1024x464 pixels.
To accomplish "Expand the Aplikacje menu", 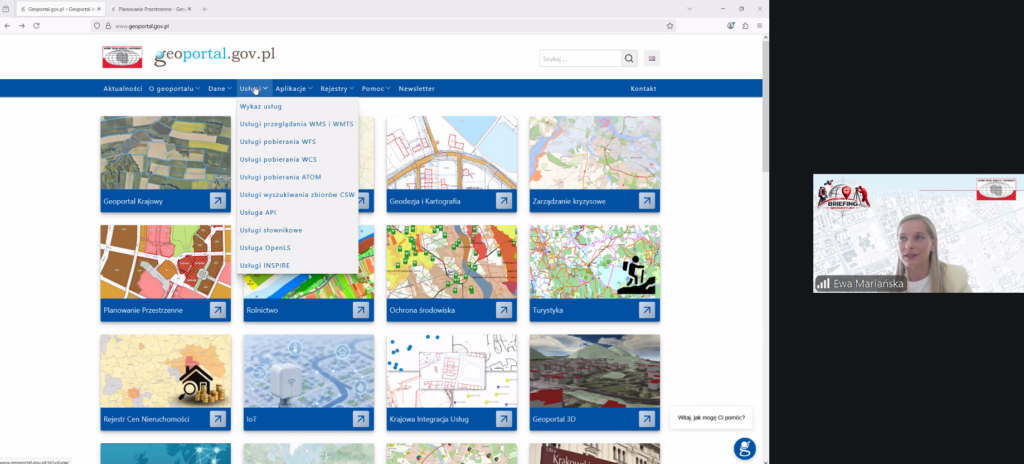I will click(294, 88).
